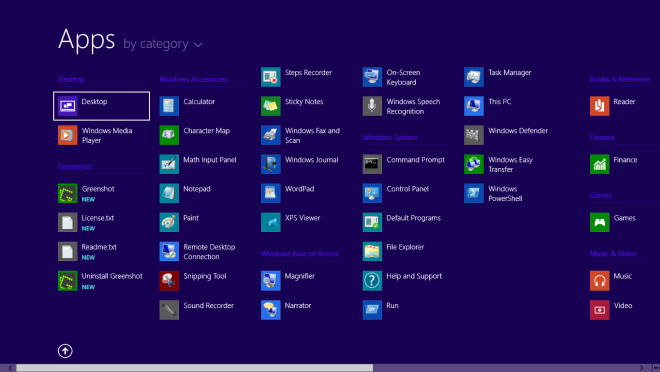
Task: Select Finance category header
Action: [602, 137]
